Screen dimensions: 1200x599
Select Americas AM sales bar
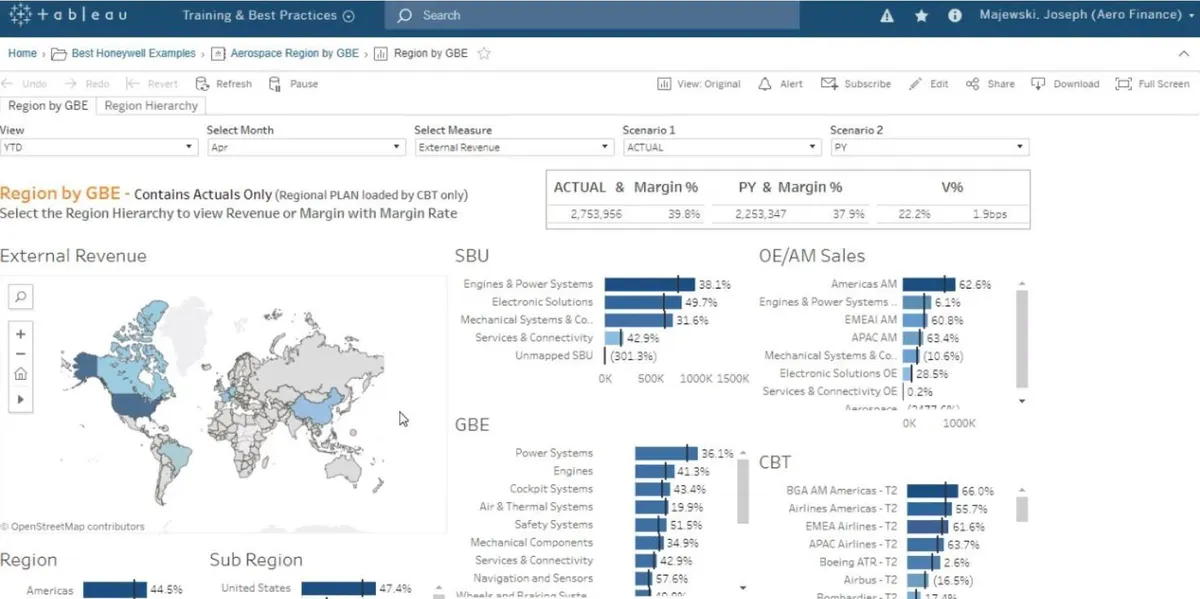tap(929, 284)
